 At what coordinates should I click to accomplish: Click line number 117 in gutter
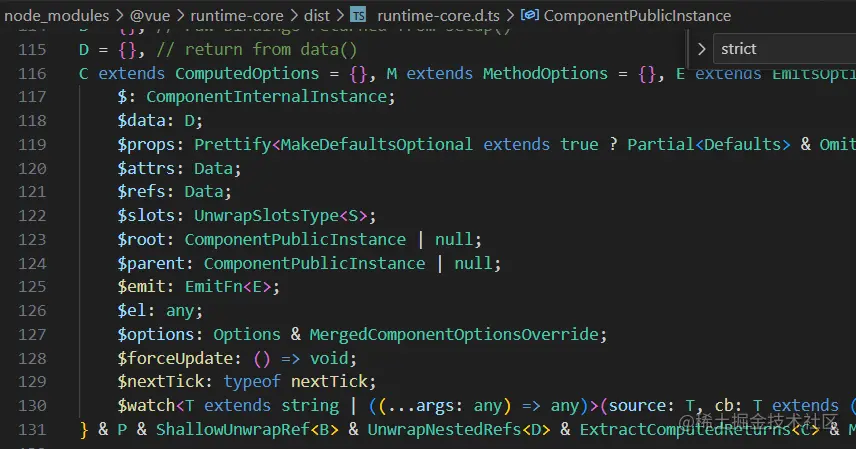coord(32,97)
